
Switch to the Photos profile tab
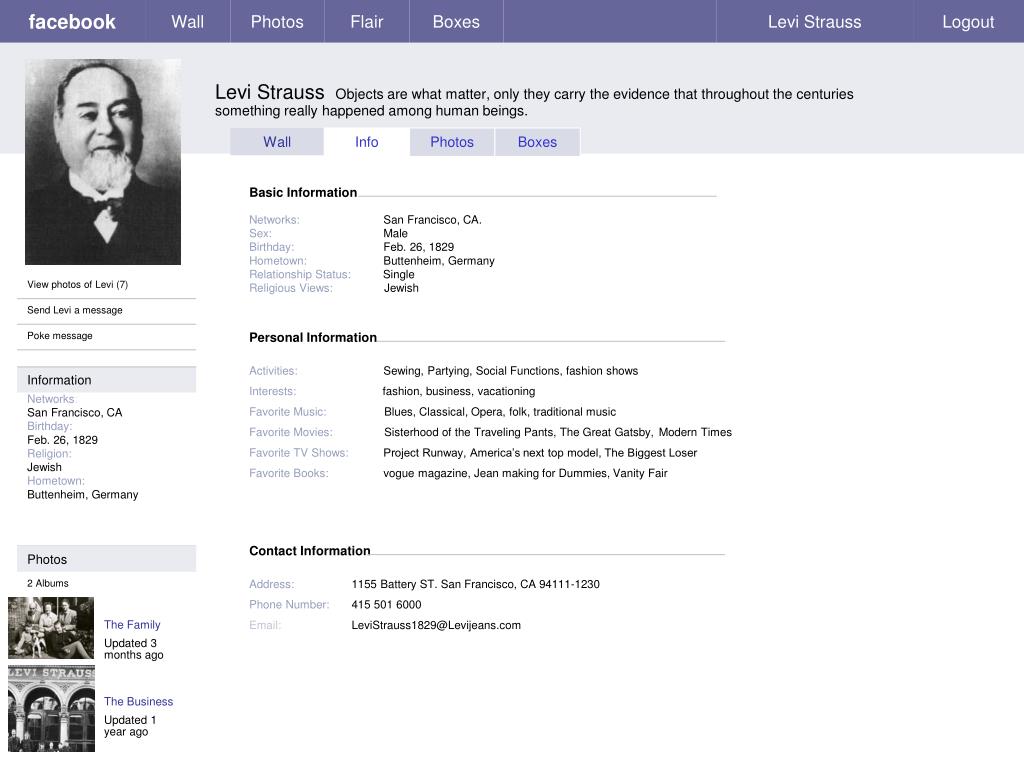point(452,142)
